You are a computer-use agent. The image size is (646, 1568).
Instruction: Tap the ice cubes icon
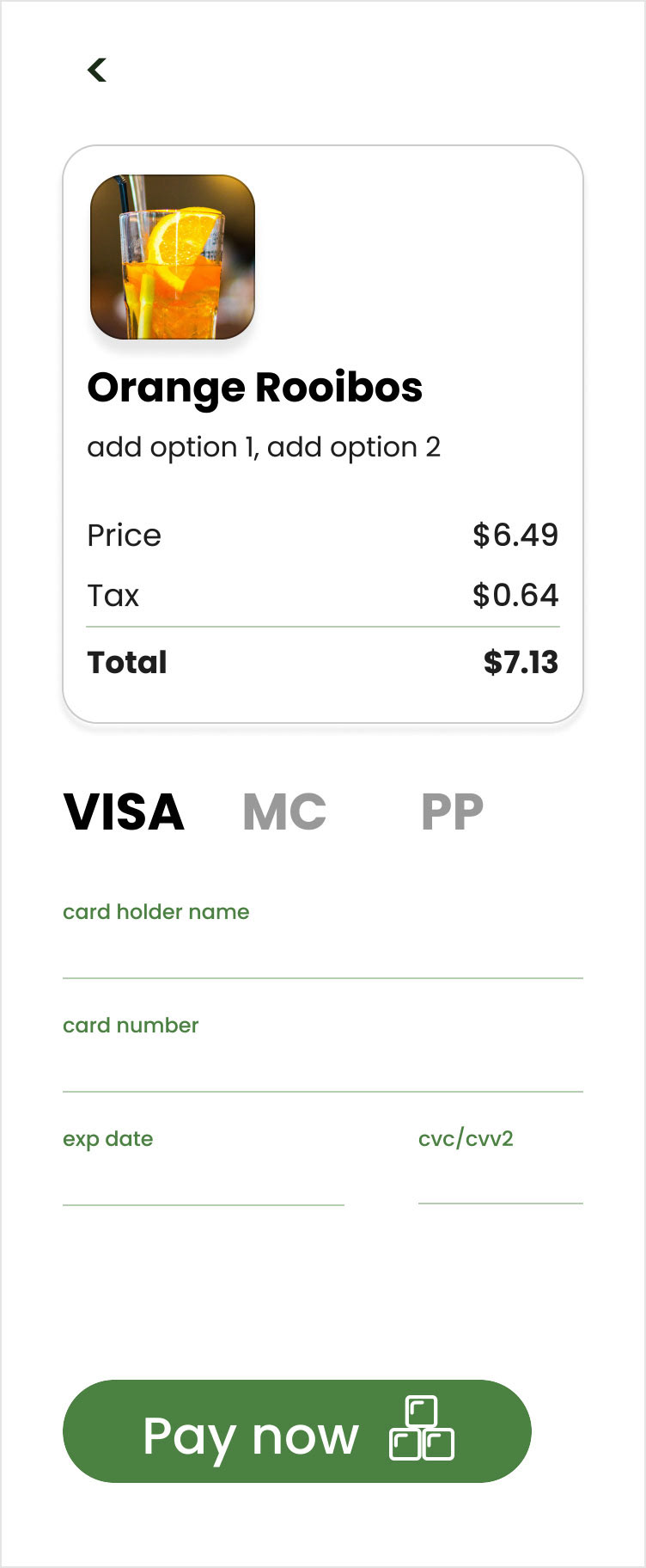(x=421, y=1429)
